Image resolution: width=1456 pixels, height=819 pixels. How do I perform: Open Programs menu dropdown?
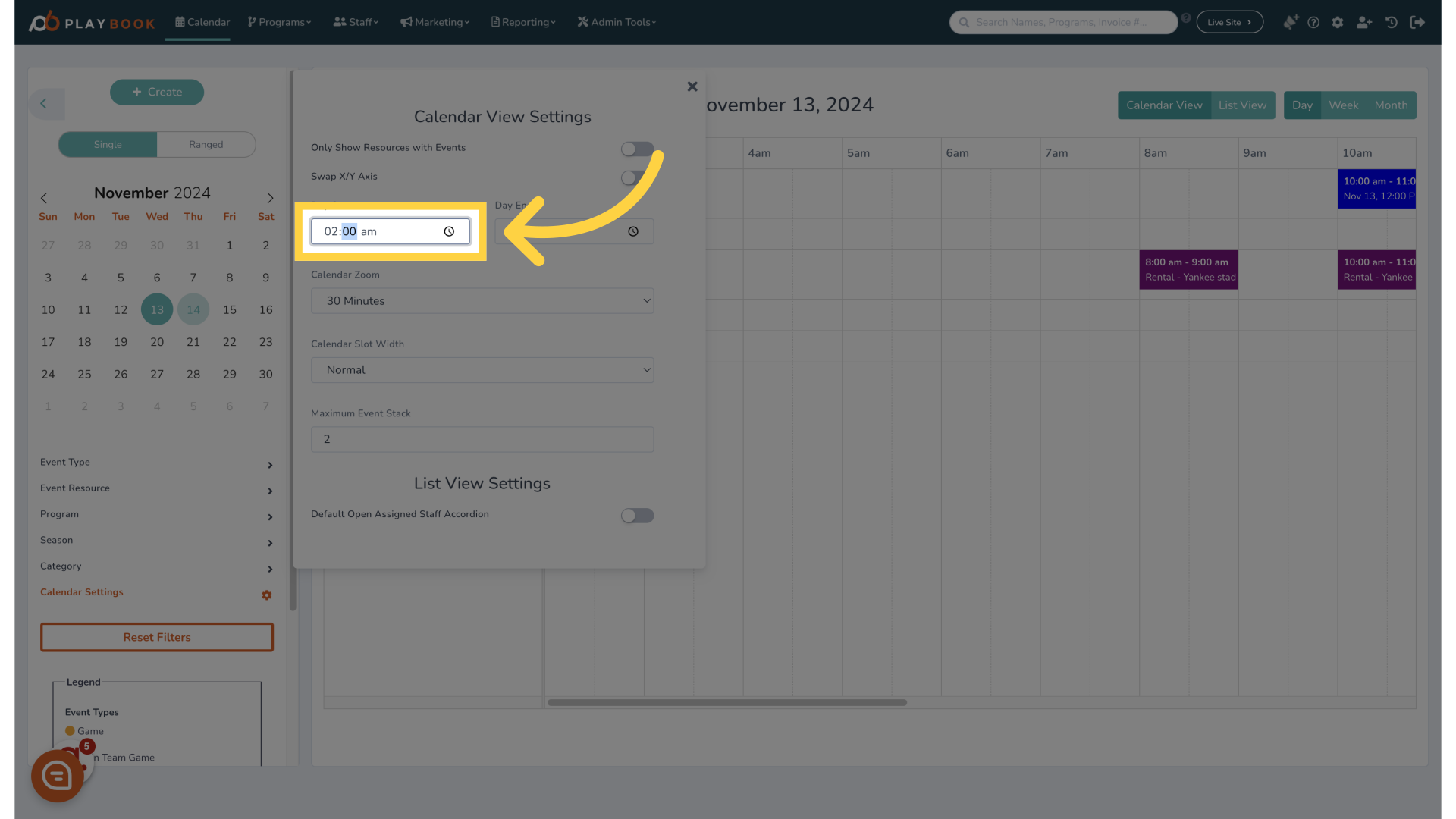279,22
